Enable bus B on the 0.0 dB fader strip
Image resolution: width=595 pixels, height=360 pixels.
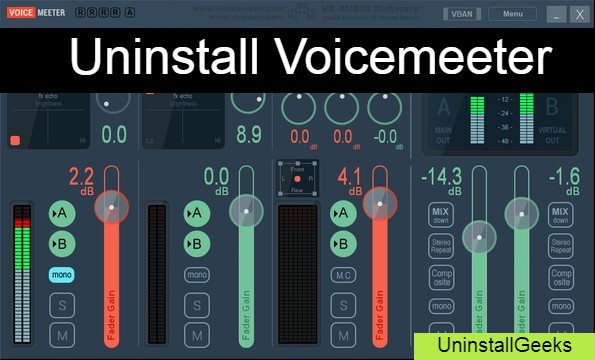(x=197, y=244)
